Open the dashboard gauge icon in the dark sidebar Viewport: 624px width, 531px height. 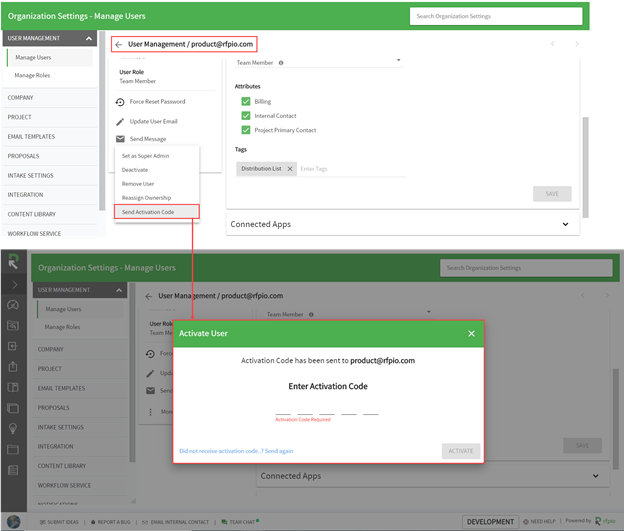click(13, 305)
